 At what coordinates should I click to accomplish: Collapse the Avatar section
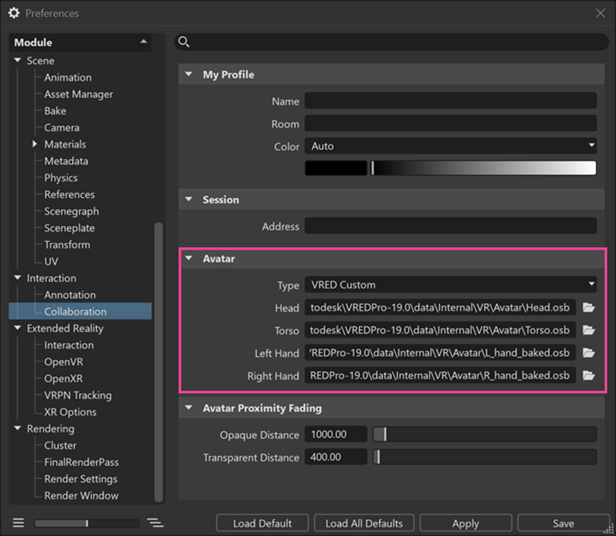(x=189, y=258)
